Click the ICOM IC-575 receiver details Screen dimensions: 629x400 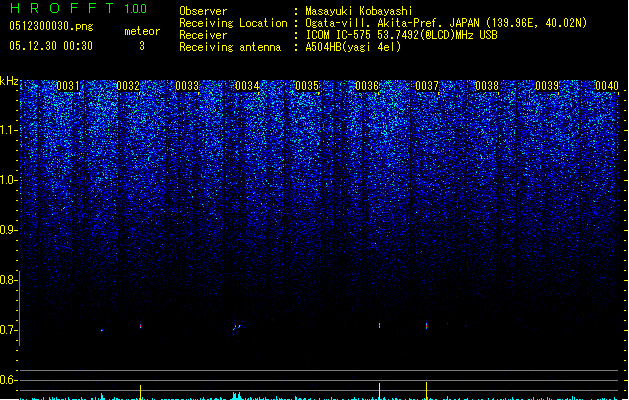(x=402, y=35)
